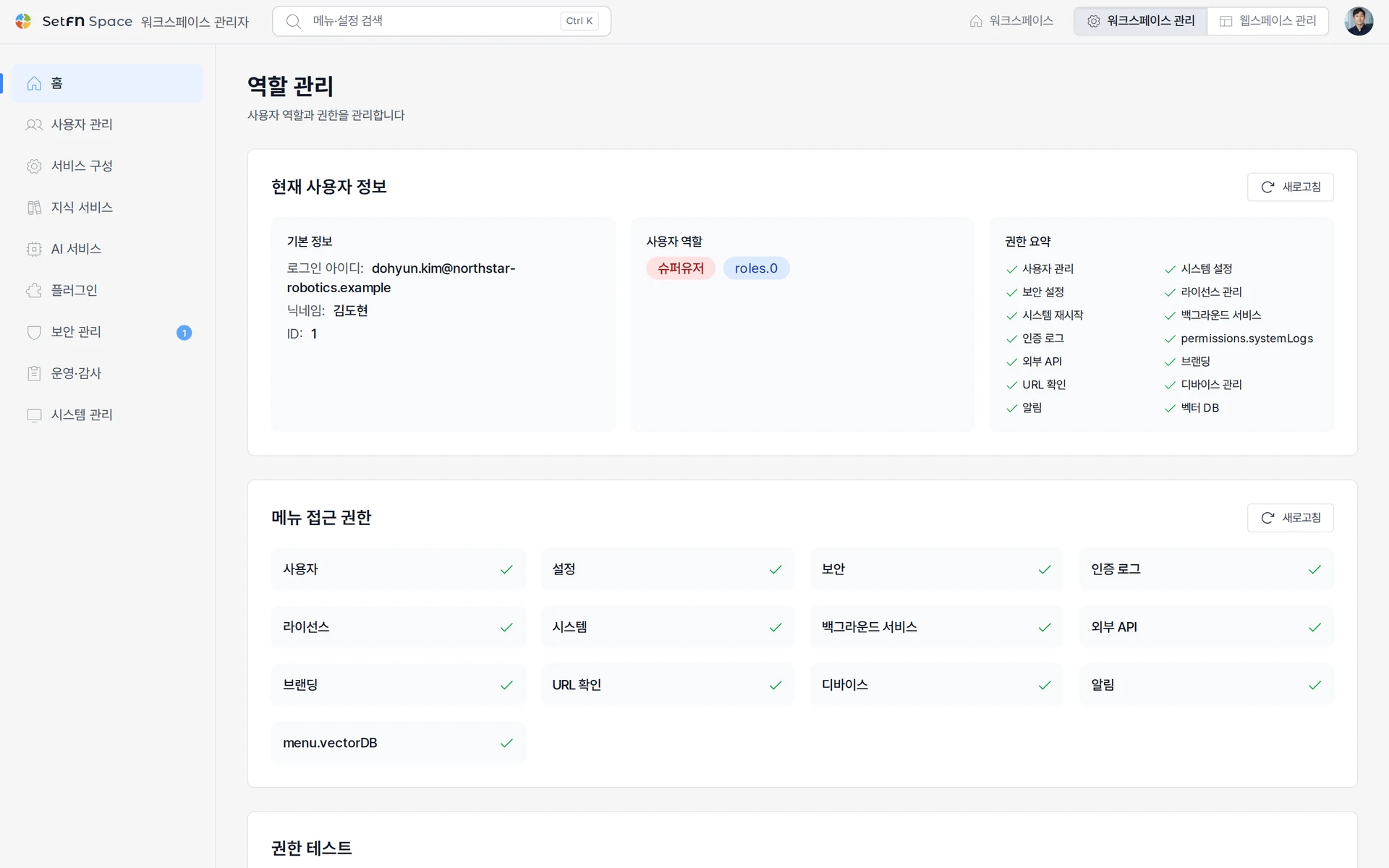Switch to the 웹스페이스 관리 tab

coord(1267,21)
